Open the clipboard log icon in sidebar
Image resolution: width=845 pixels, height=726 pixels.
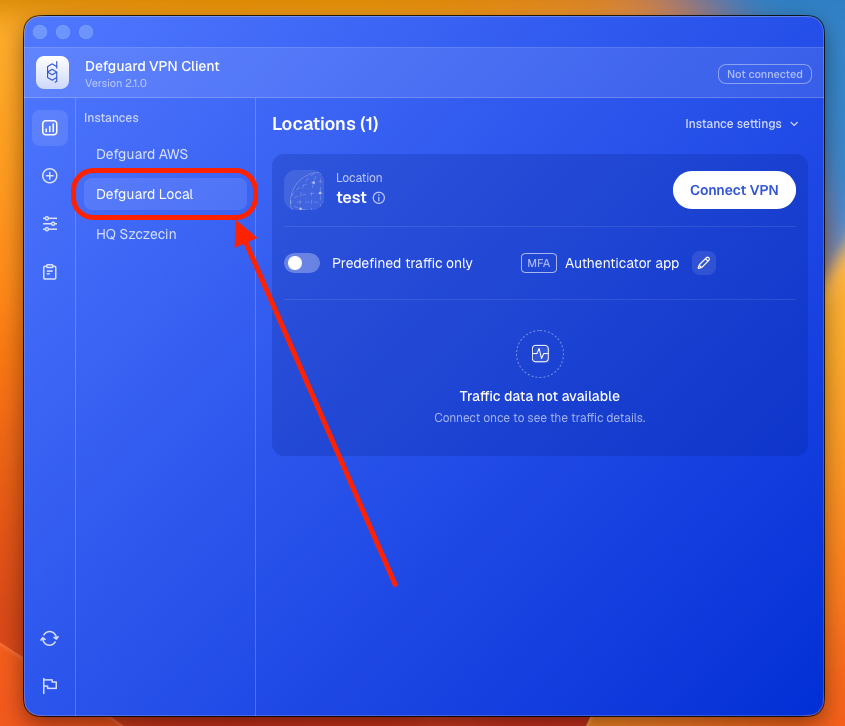(x=50, y=272)
